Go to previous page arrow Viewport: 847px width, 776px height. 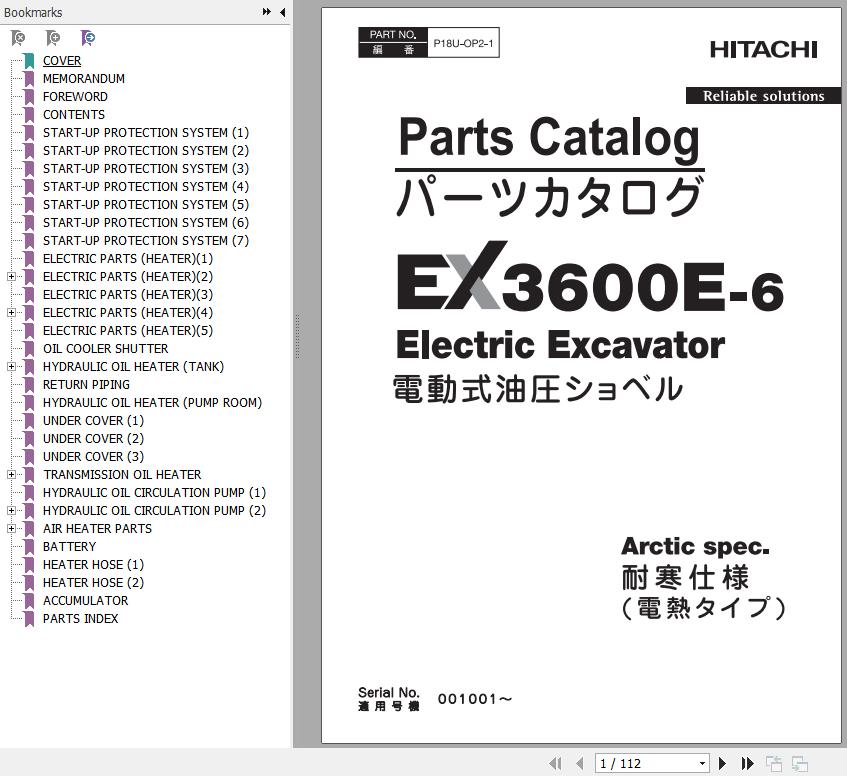(x=580, y=763)
